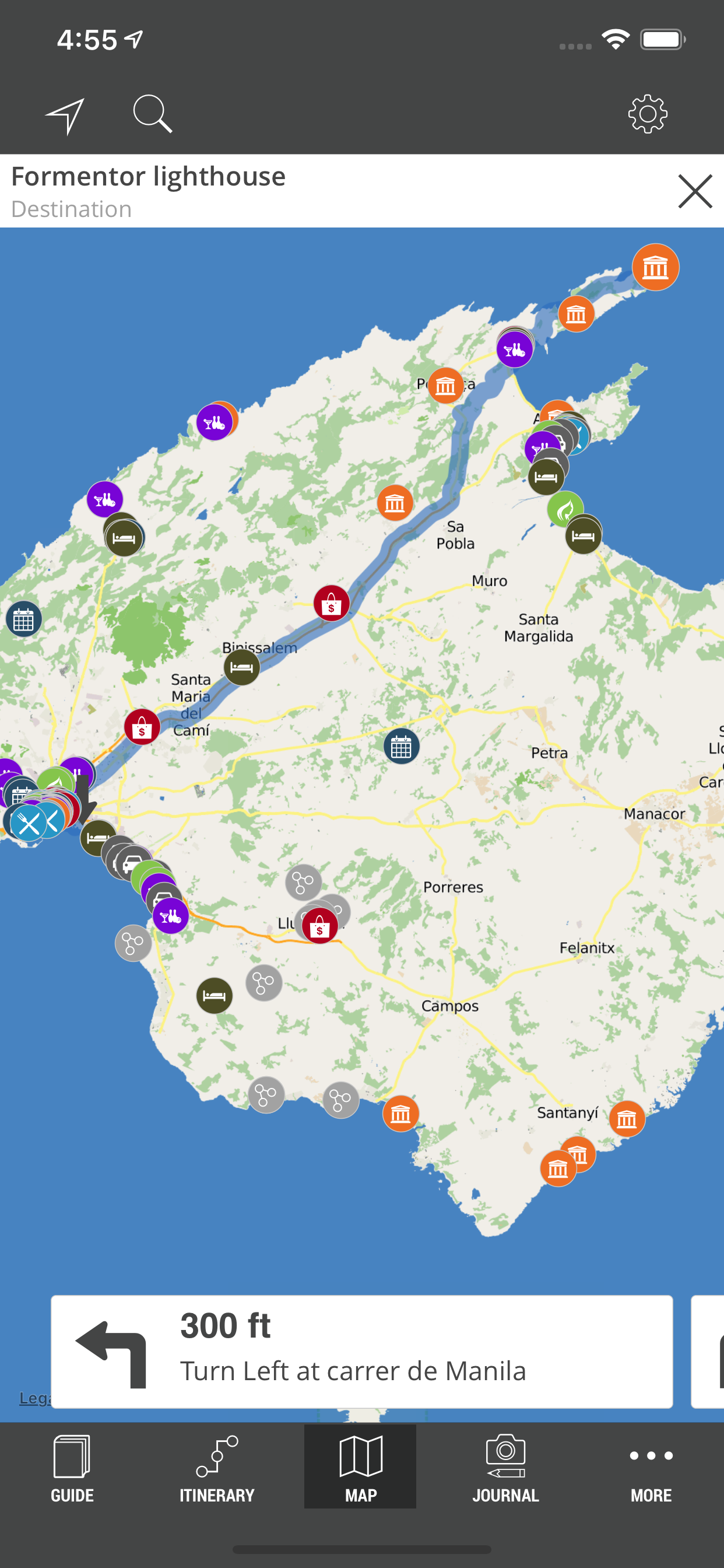Tap the Formentor lighthouse title text
Screen dimensions: 724x1568
pos(149,177)
